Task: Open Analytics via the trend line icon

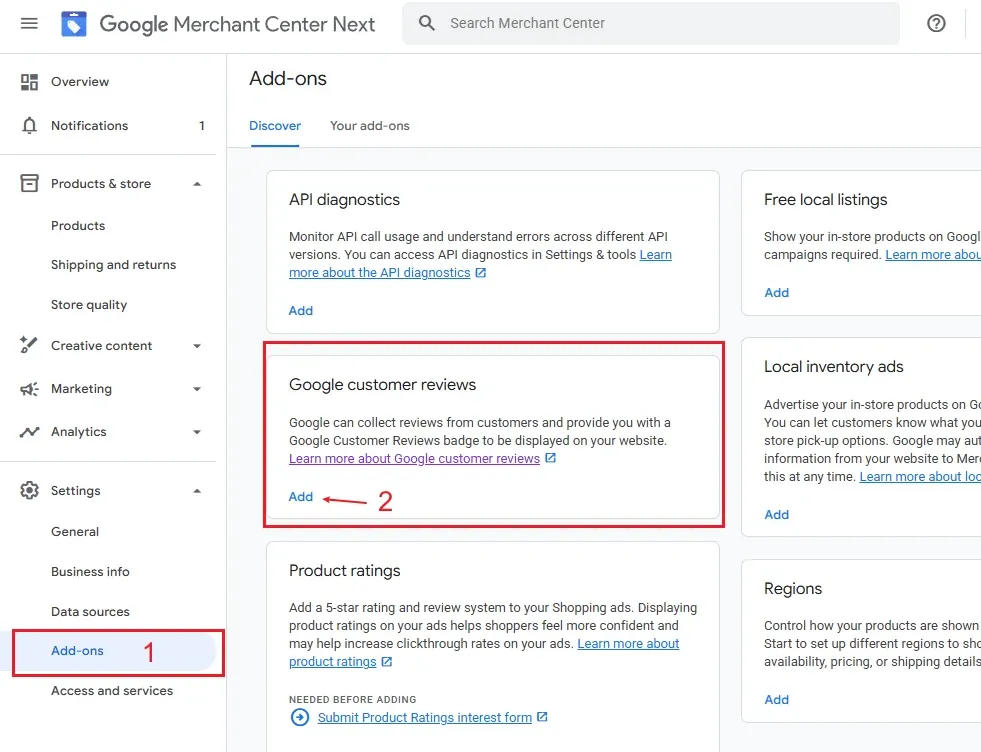Action: pos(28,432)
